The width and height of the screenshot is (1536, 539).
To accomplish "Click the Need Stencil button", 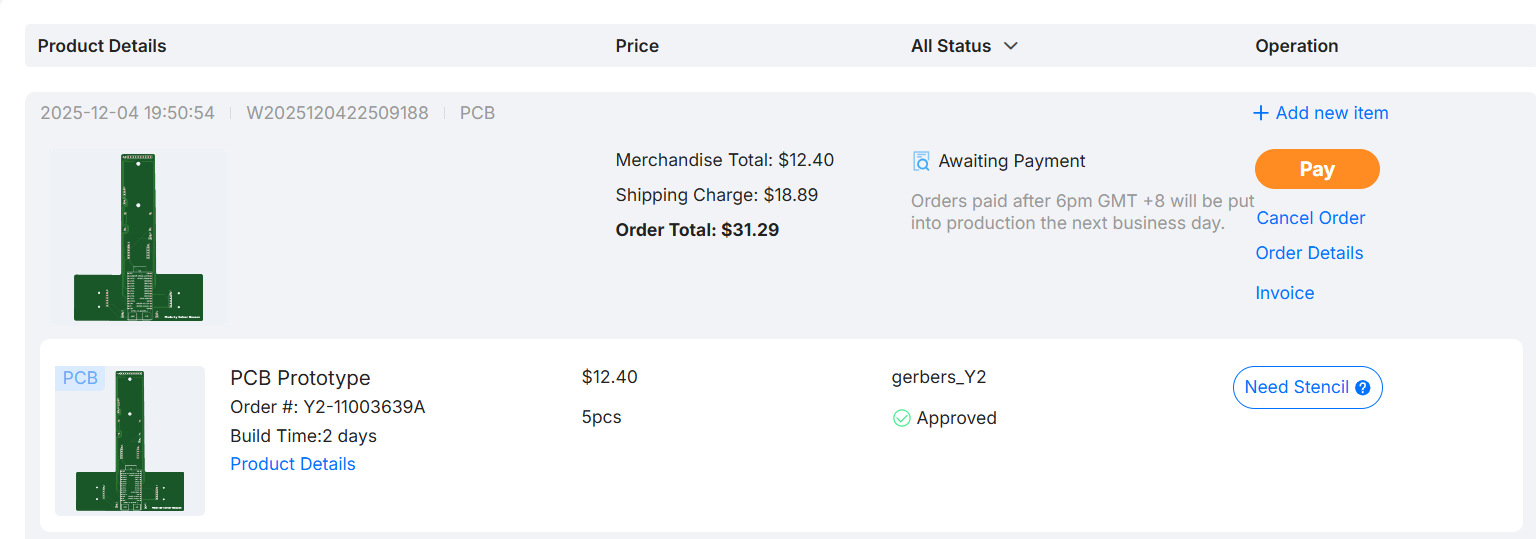I will click(x=1296, y=387).
